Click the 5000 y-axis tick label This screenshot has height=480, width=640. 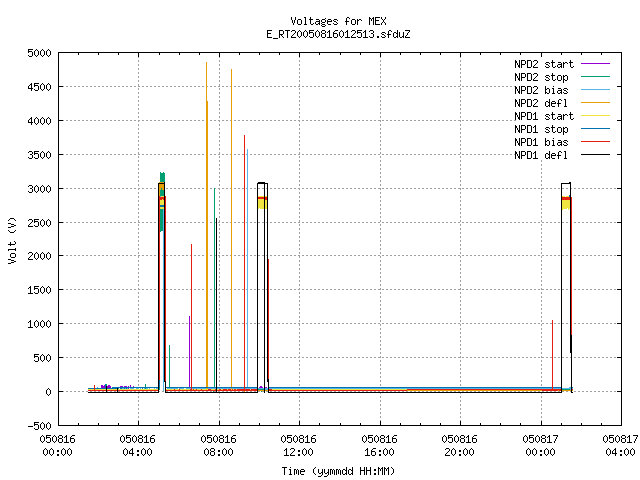(39, 53)
